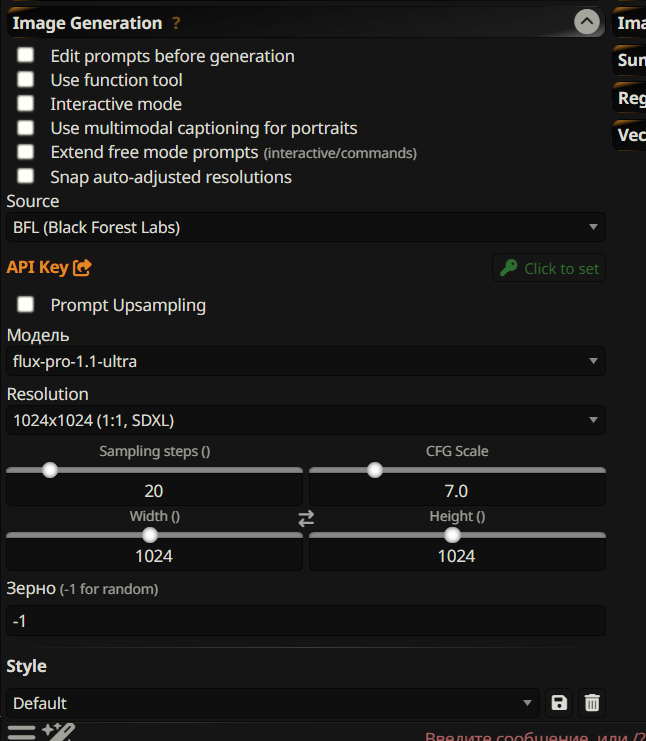Click the 'Click to set' API key button
This screenshot has width=646, height=741.
click(x=549, y=268)
